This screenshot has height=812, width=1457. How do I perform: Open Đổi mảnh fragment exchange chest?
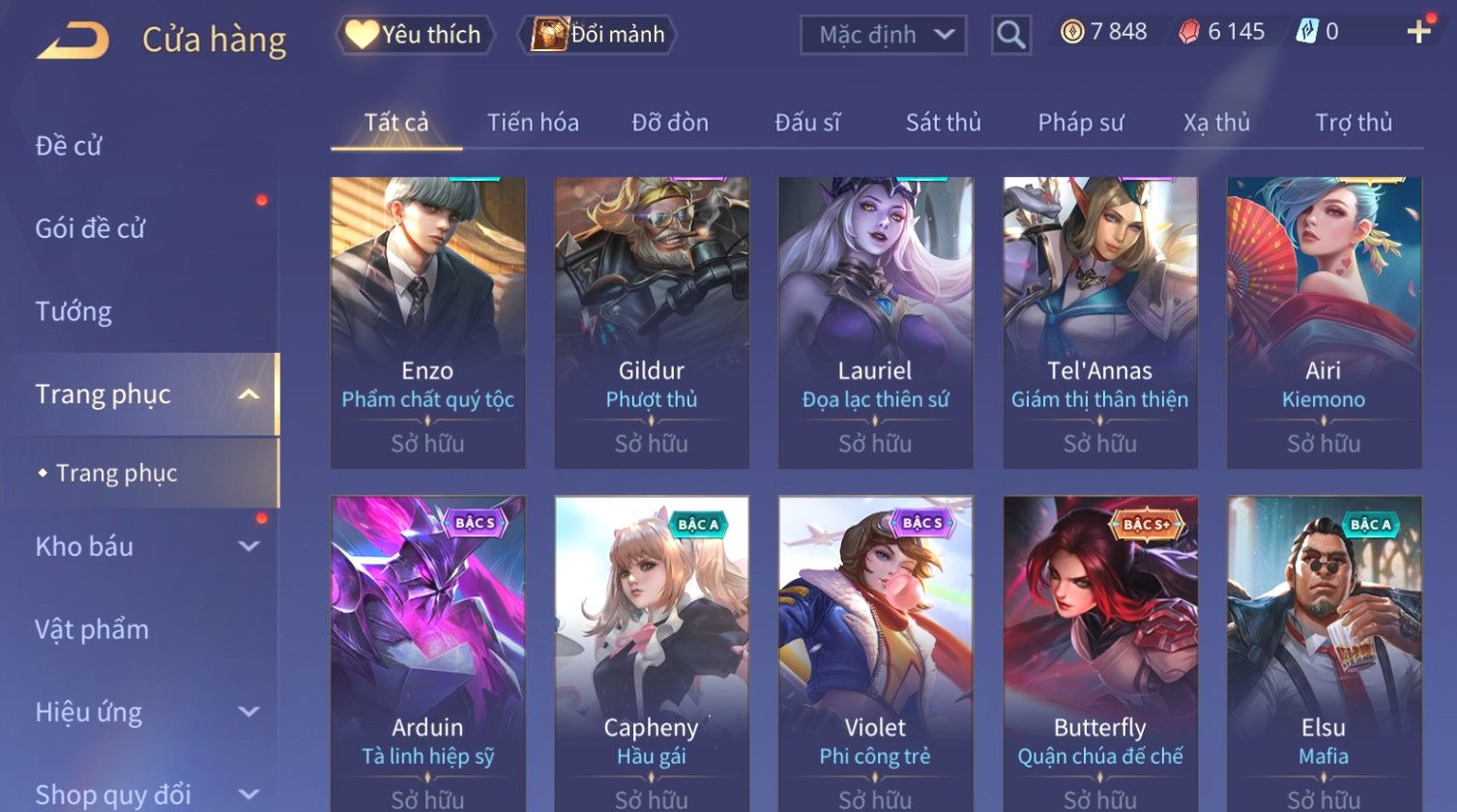597,35
